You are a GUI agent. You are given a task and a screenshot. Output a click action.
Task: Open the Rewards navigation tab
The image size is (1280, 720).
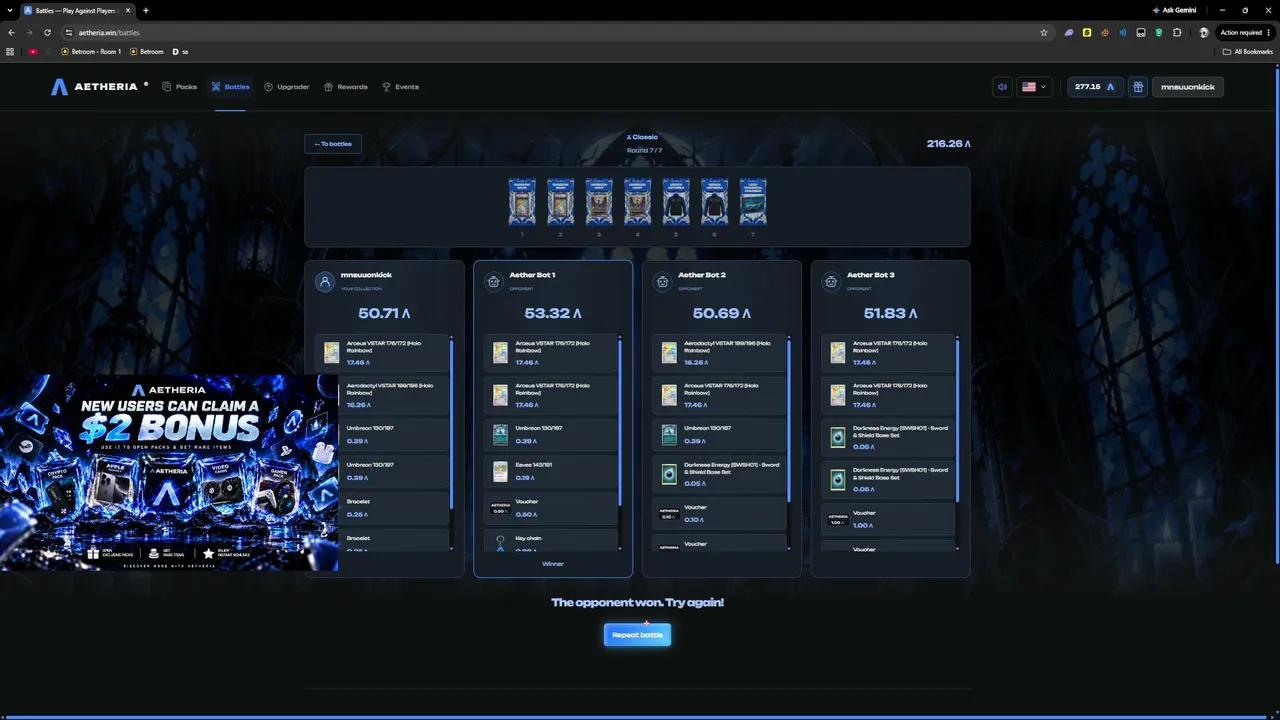[x=346, y=87]
